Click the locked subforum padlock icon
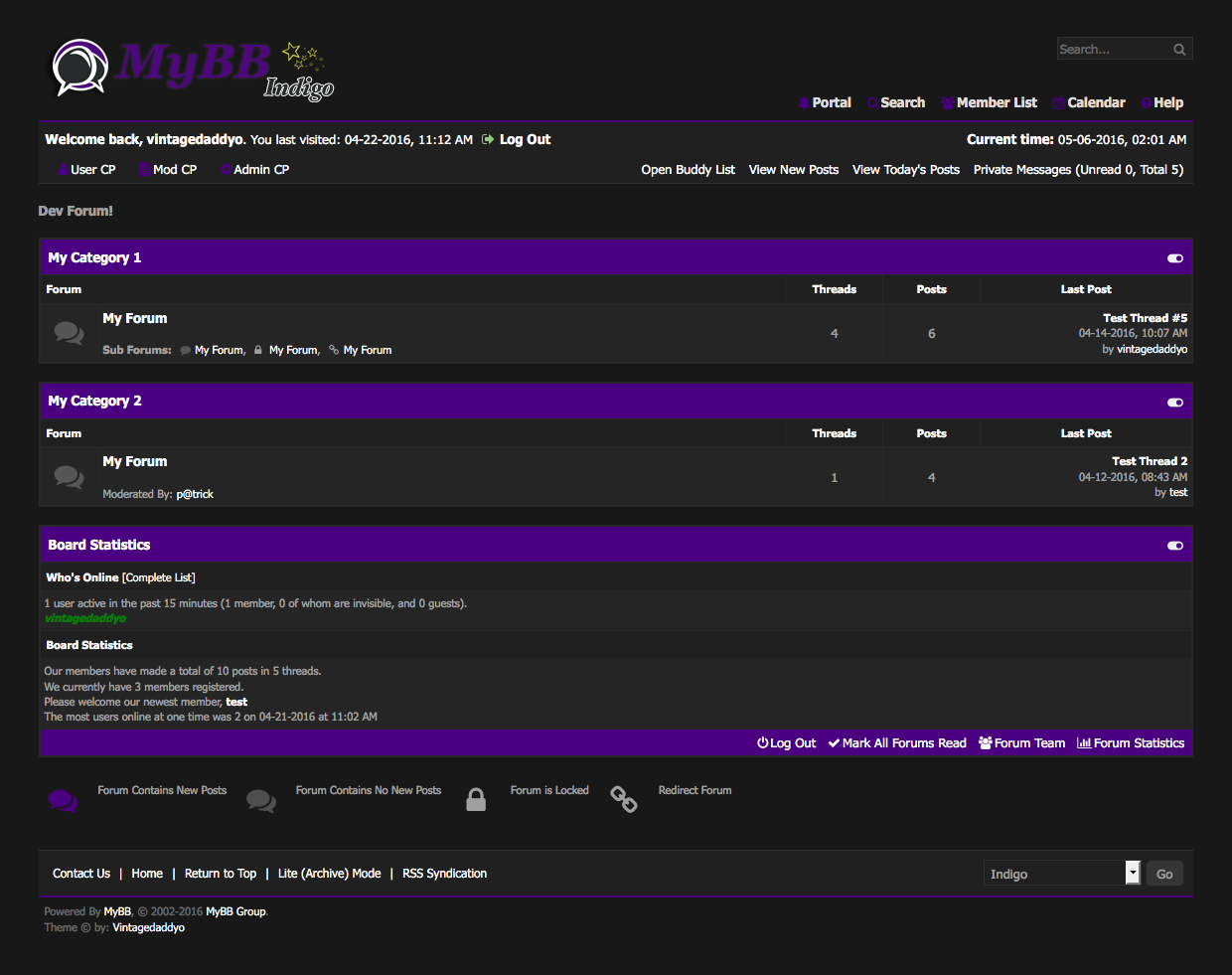Image resolution: width=1232 pixels, height=975 pixels. click(x=258, y=350)
